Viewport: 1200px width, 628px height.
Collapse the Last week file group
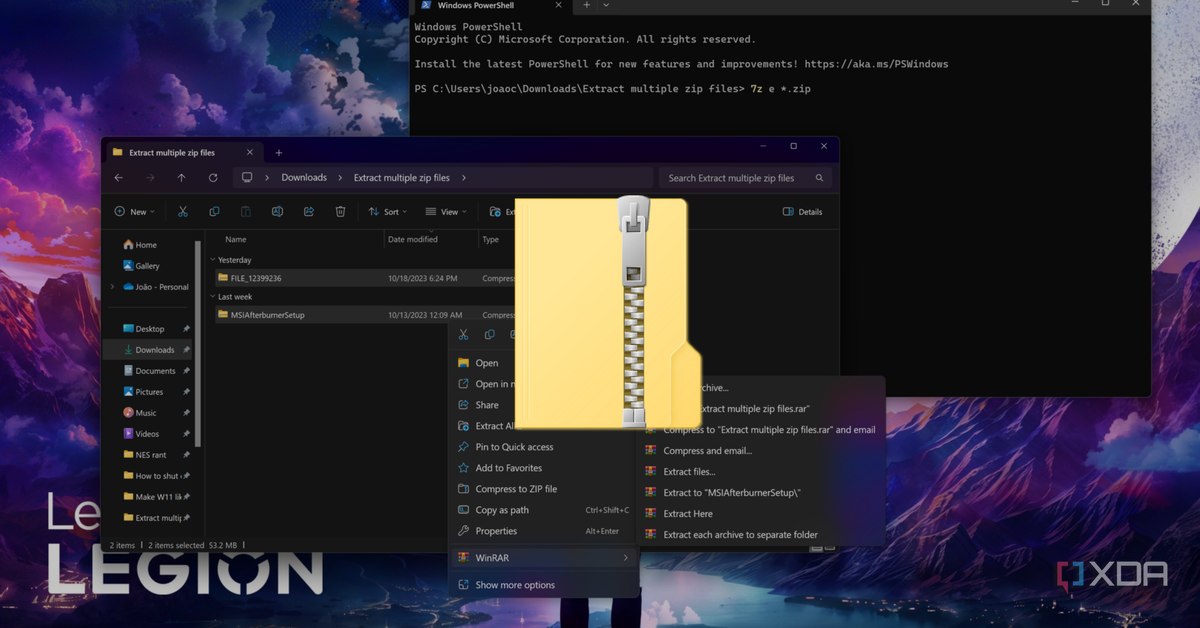tap(213, 297)
